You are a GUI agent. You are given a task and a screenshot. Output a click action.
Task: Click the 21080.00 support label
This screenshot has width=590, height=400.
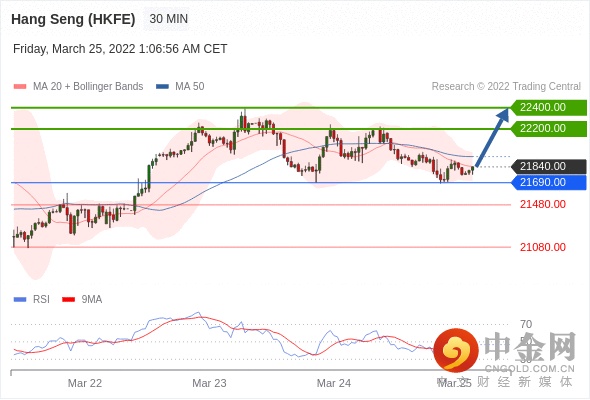[543, 247]
